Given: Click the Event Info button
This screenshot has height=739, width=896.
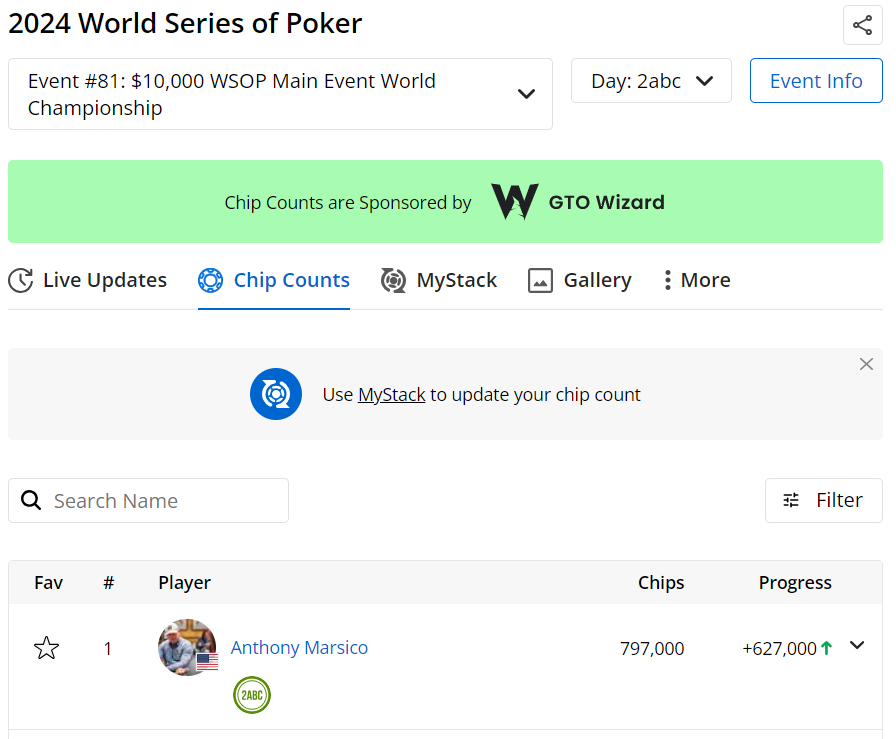Looking at the screenshot, I should pyautogui.click(x=816, y=81).
